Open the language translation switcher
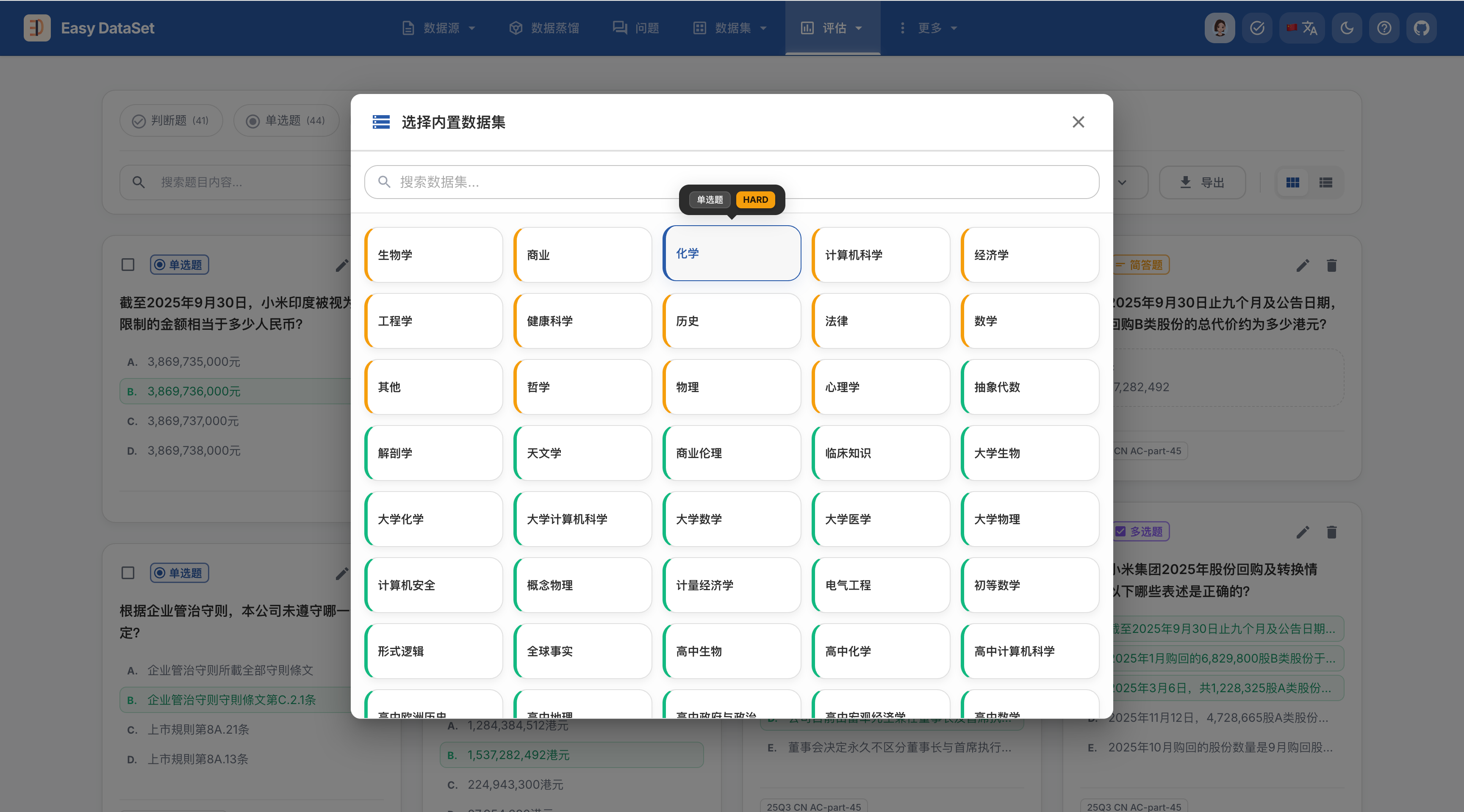The width and height of the screenshot is (1464, 812). point(1302,28)
